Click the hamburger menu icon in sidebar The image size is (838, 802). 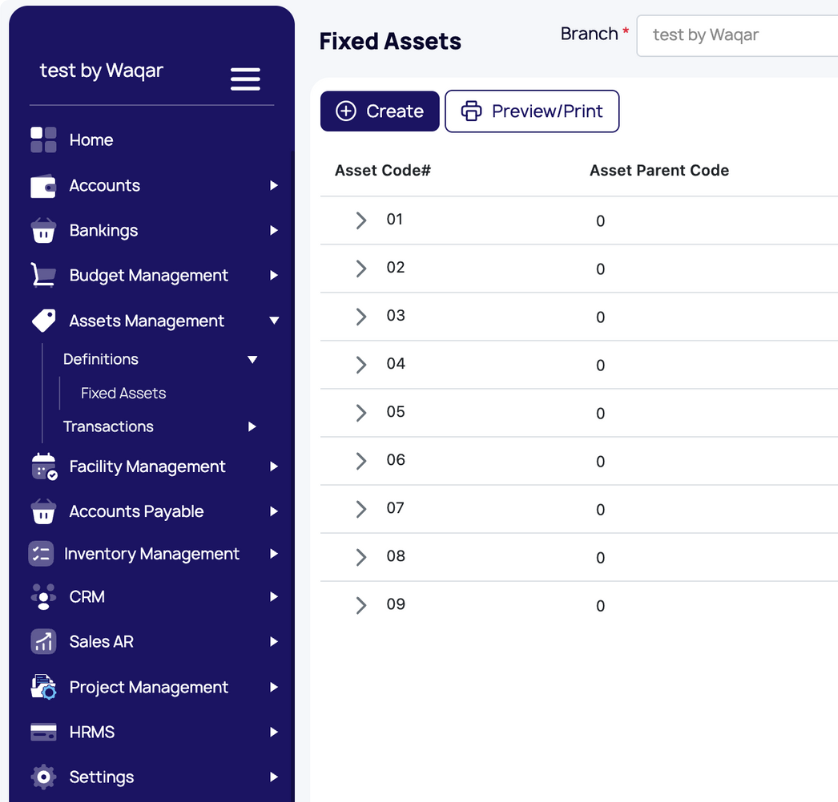[245, 78]
